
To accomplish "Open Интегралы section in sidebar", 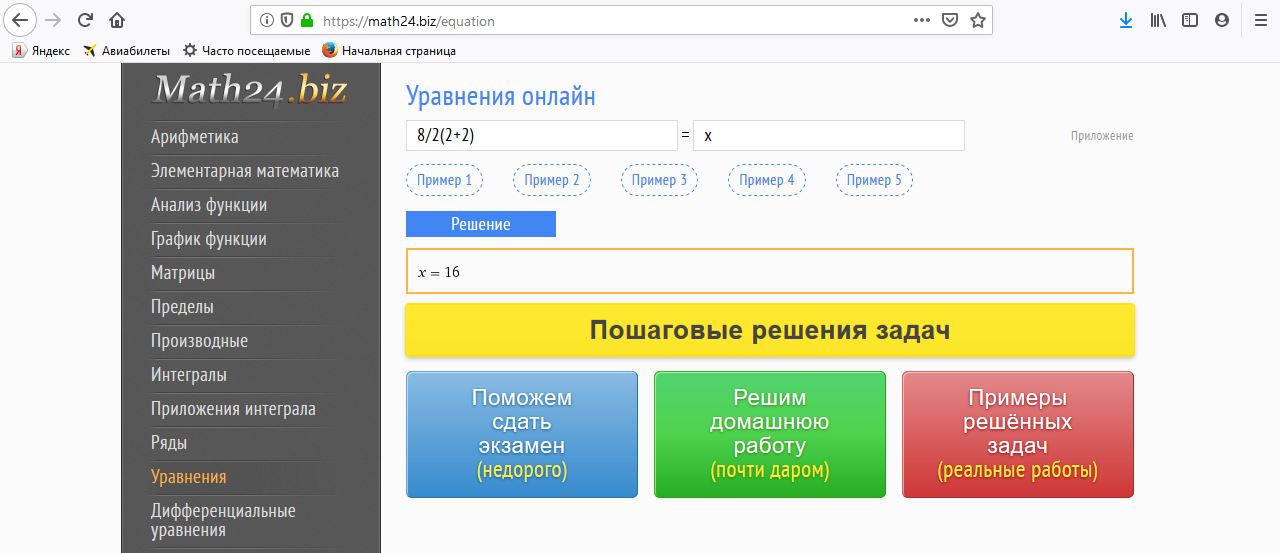I will [x=189, y=375].
